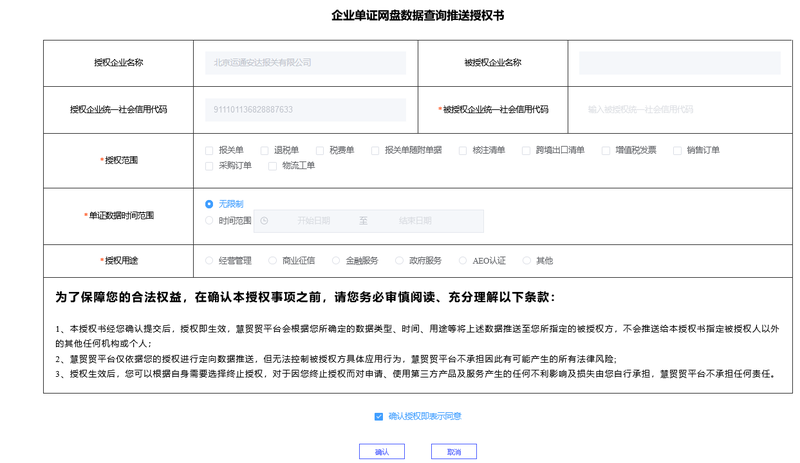Check the 报关单 checkbox
Image resolution: width=800 pixels, height=463 pixels.
coord(210,151)
